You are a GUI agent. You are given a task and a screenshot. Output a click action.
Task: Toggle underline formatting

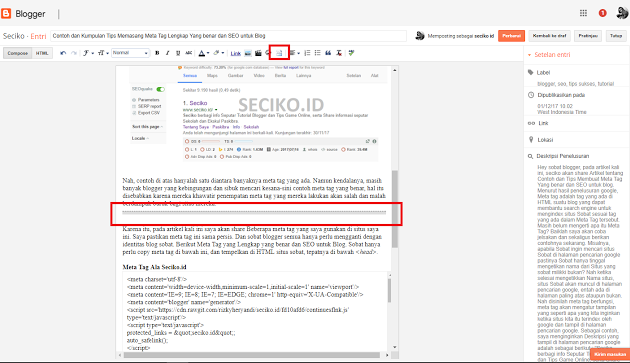point(178,53)
